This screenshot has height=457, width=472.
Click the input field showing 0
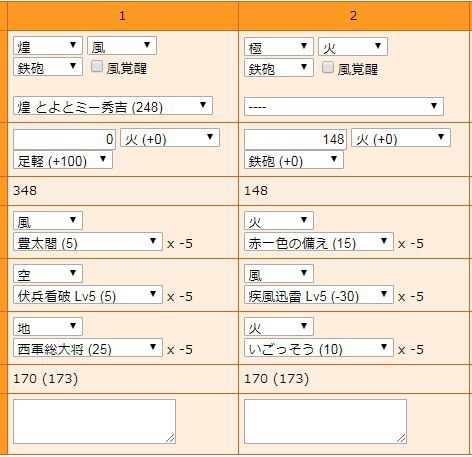64,139
